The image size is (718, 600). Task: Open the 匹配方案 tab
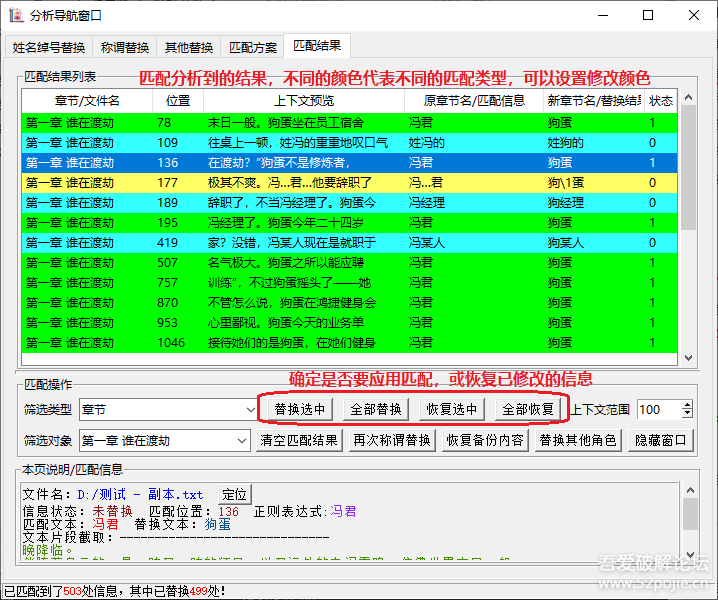tap(253, 47)
